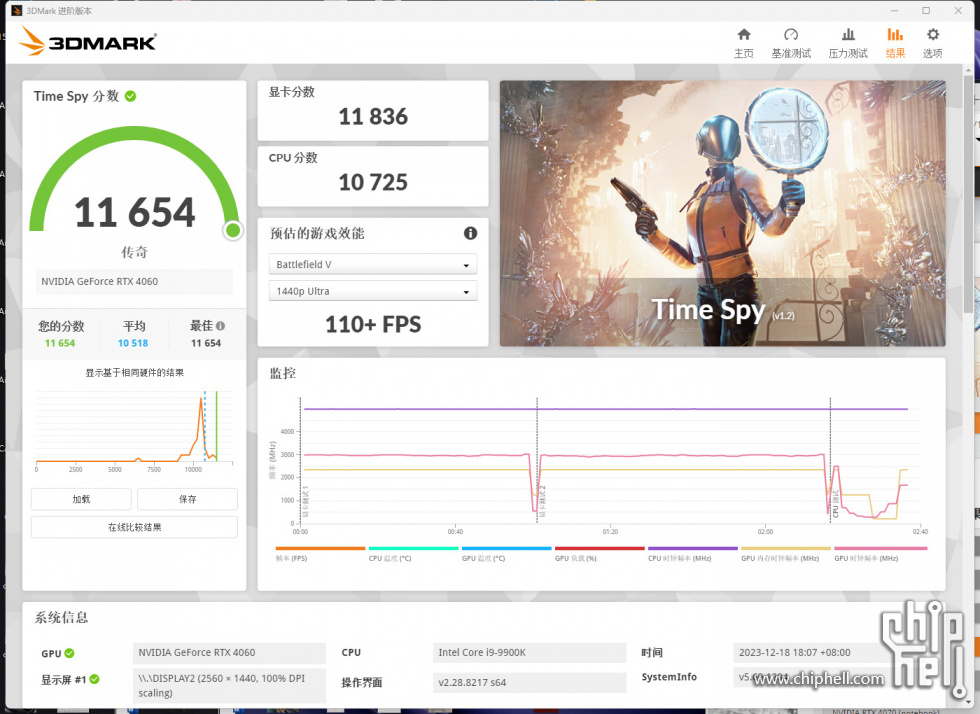The width and height of the screenshot is (980, 714).
Task: Close the 3DMark window
Action: click(x=958, y=11)
